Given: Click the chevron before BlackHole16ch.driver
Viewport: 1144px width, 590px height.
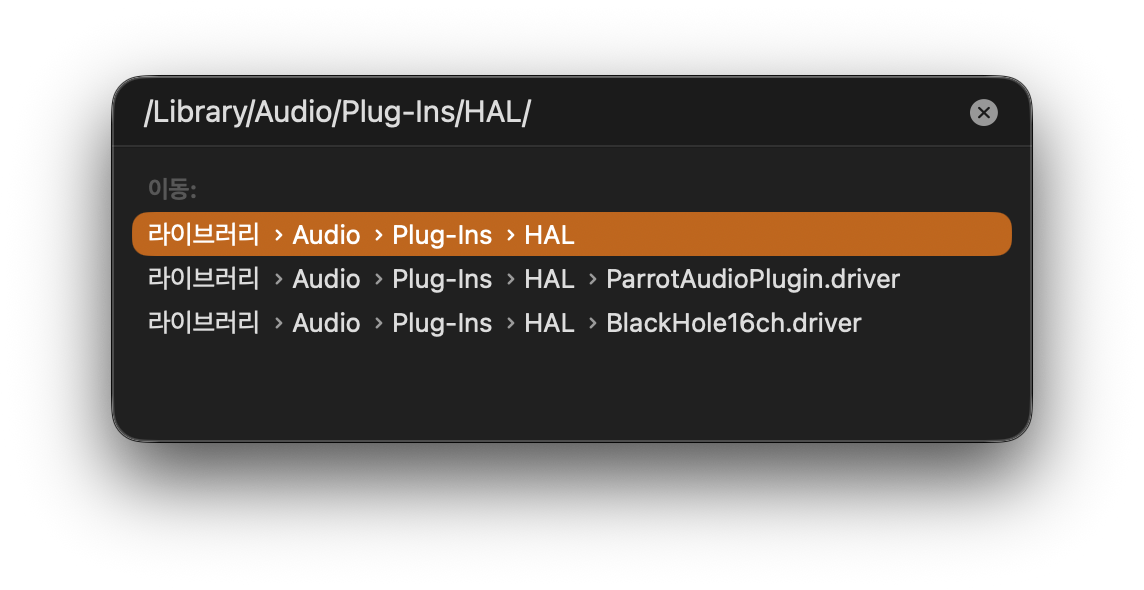Looking at the screenshot, I should pyautogui.click(x=591, y=323).
